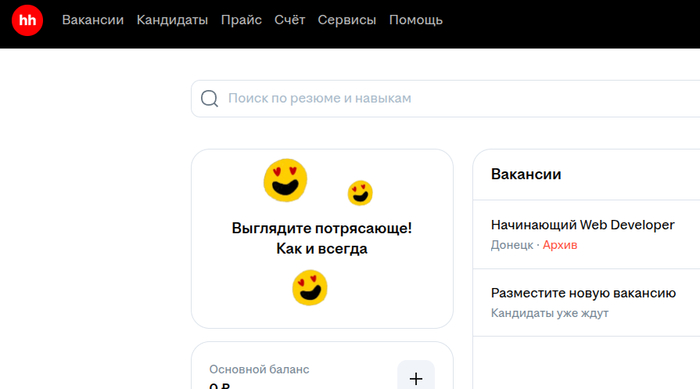Click the red hh logo
Image resolution: width=700 pixels, height=389 pixels.
tap(27, 20)
